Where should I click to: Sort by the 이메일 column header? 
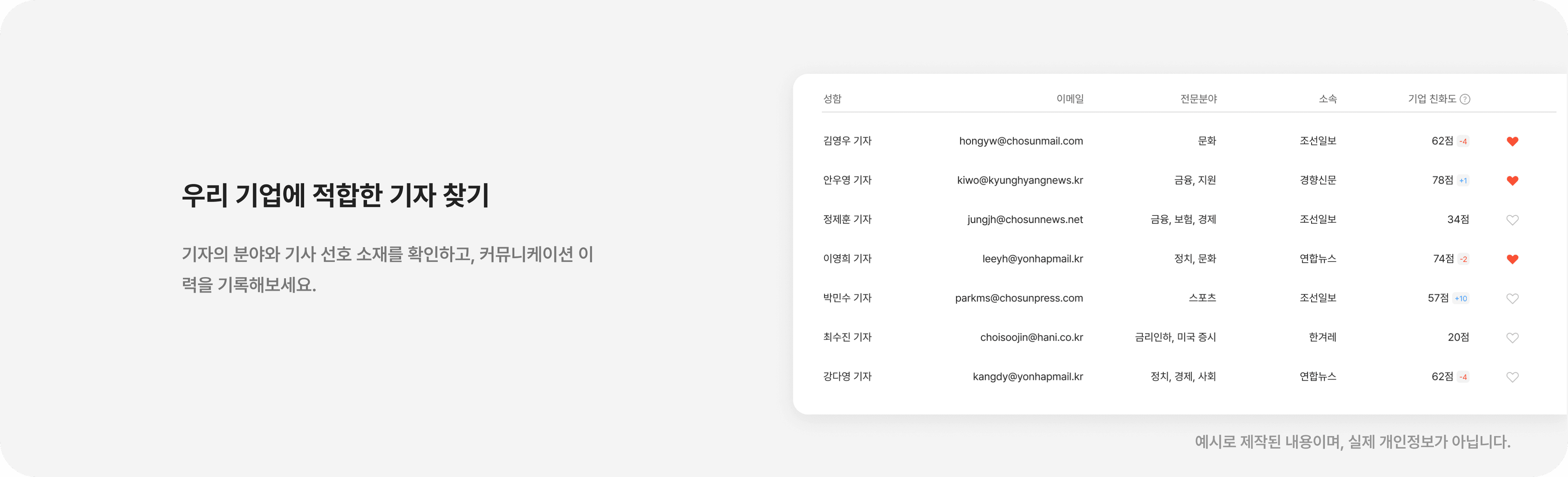click(1069, 99)
